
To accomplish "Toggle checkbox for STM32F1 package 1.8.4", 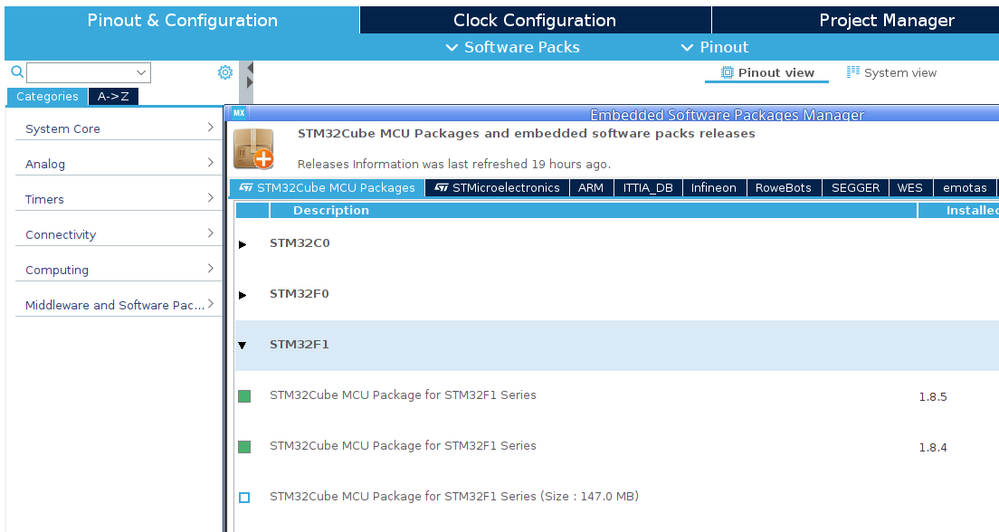I will tap(244, 447).
